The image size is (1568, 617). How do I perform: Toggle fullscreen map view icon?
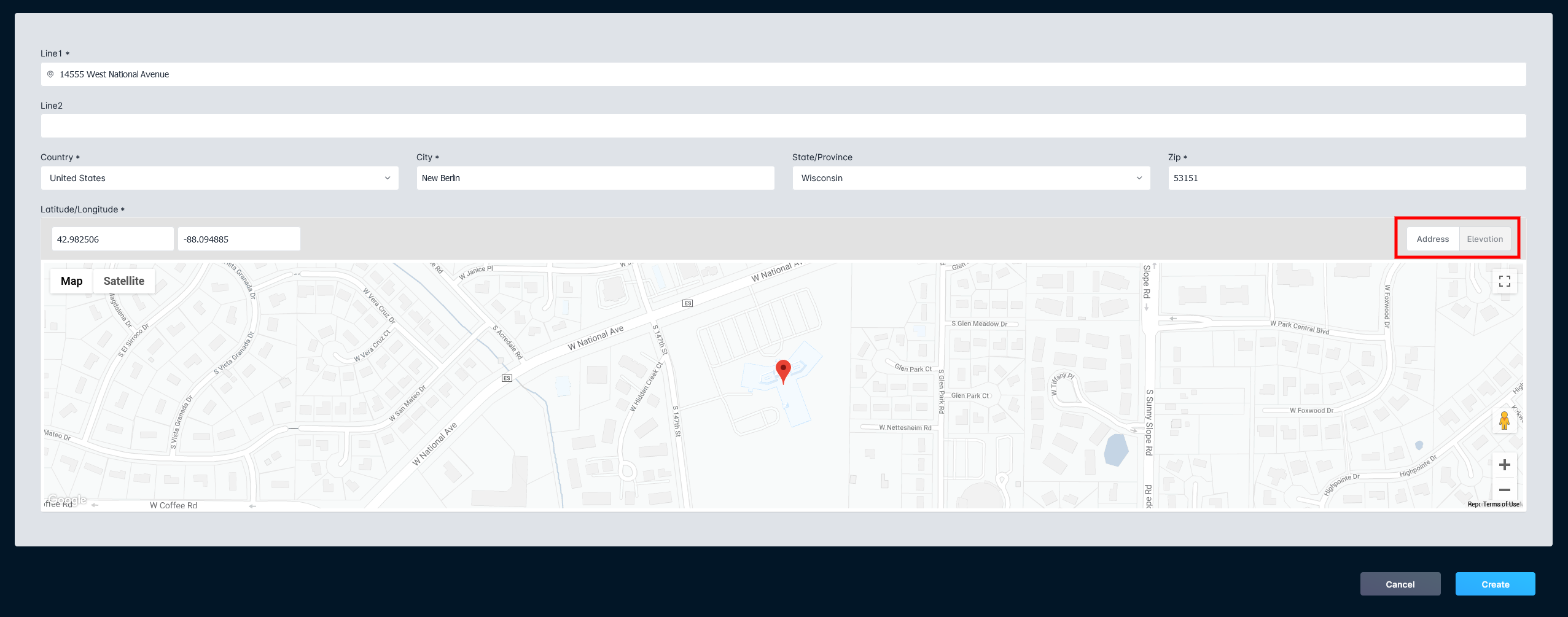[1504, 281]
